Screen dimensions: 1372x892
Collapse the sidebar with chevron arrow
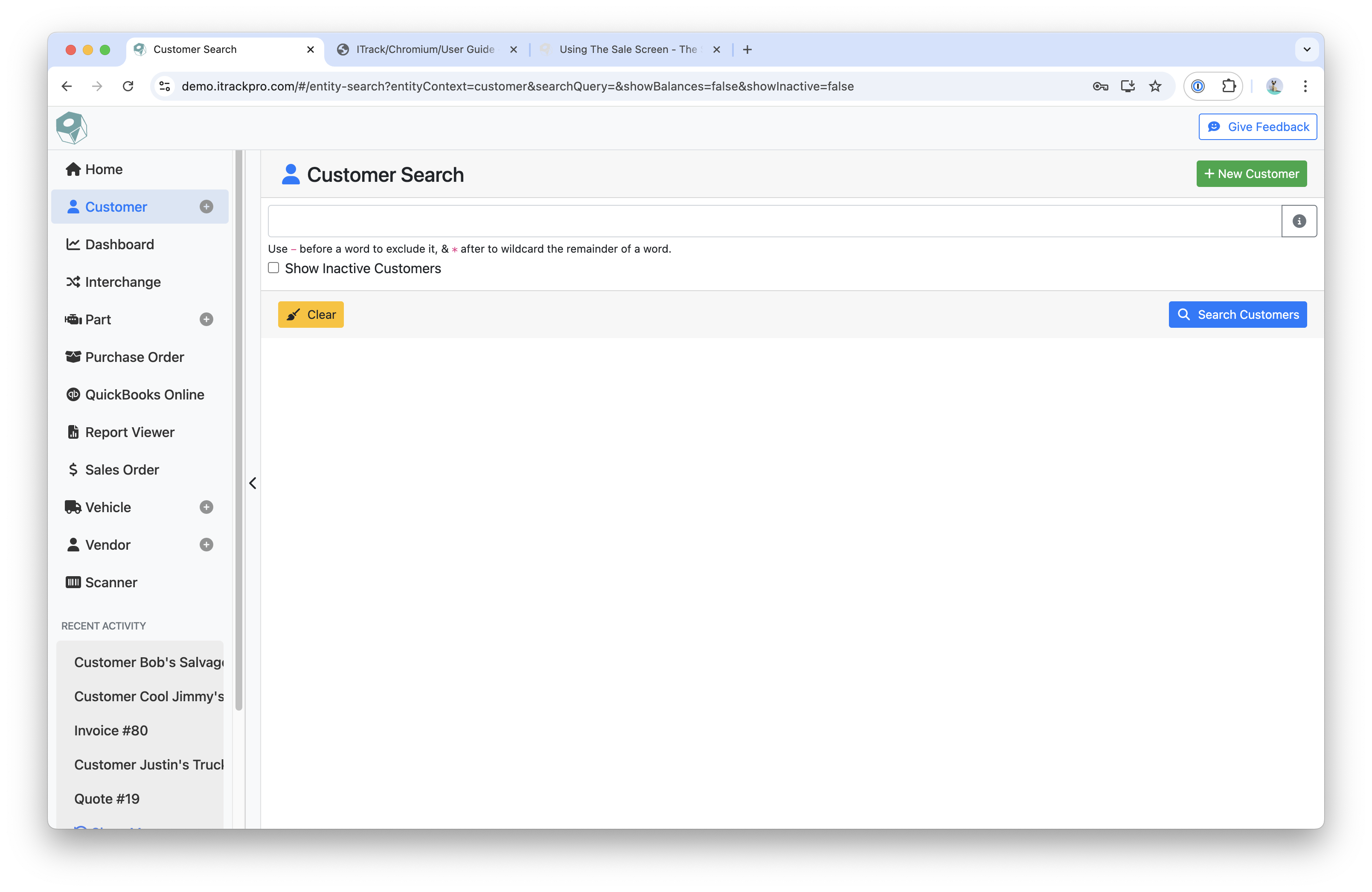tap(253, 483)
